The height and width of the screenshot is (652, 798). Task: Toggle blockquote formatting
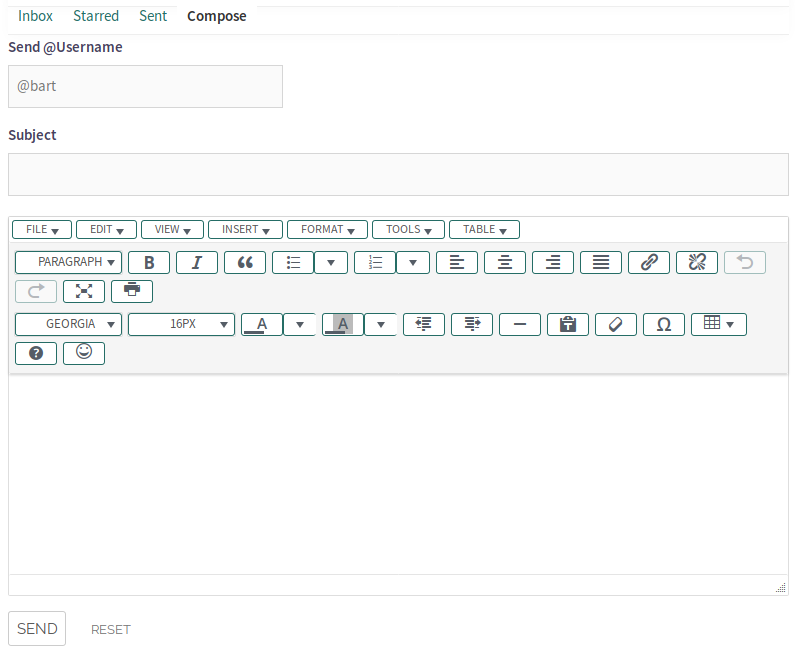[x=245, y=262]
